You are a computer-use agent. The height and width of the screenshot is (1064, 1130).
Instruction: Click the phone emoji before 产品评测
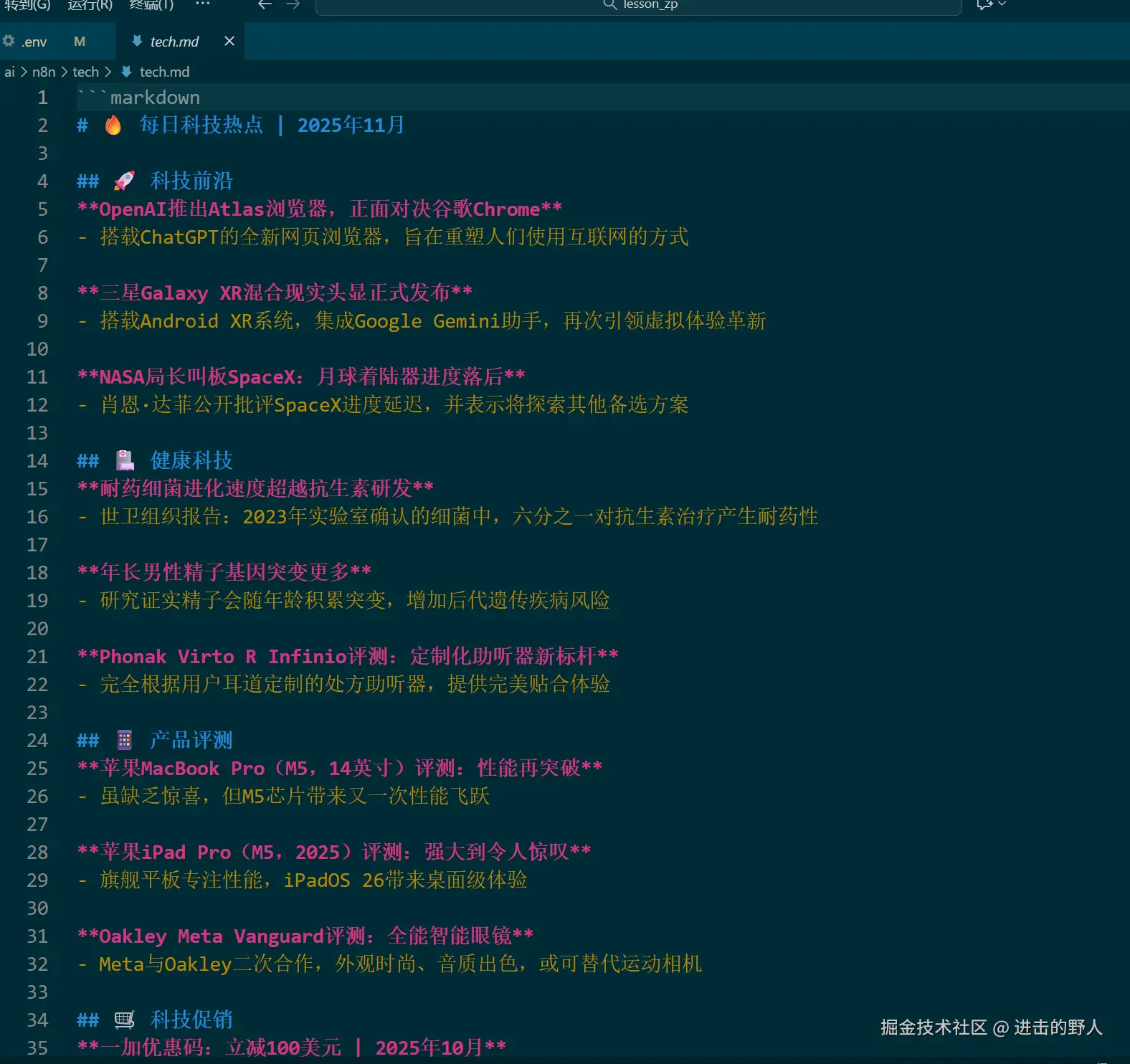pyautogui.click(x=125, y=741)
